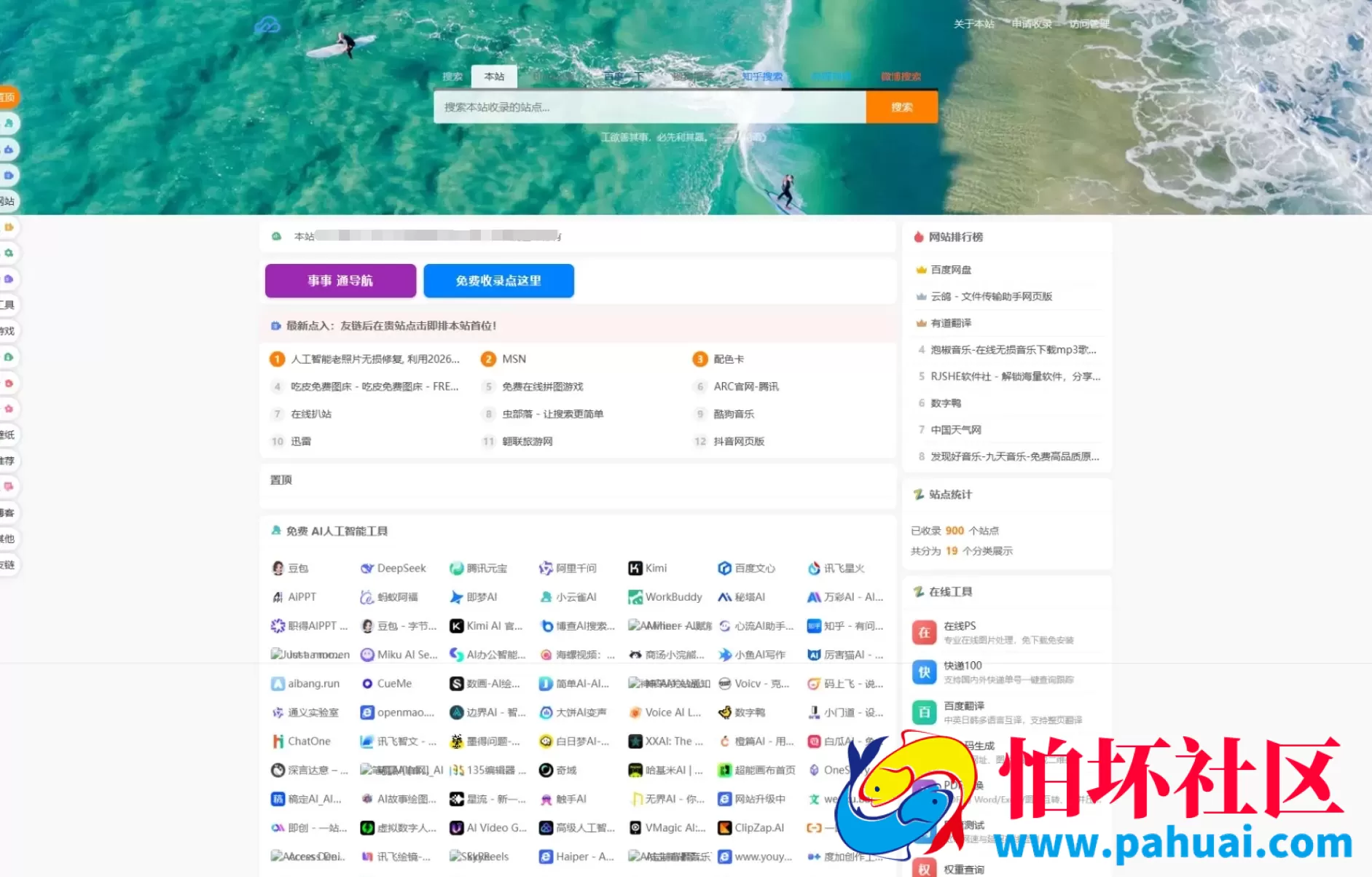Open the 泡椒音乐 ranking entry
Viewport: 1372px width, 877px height.
pos(1014,350)
